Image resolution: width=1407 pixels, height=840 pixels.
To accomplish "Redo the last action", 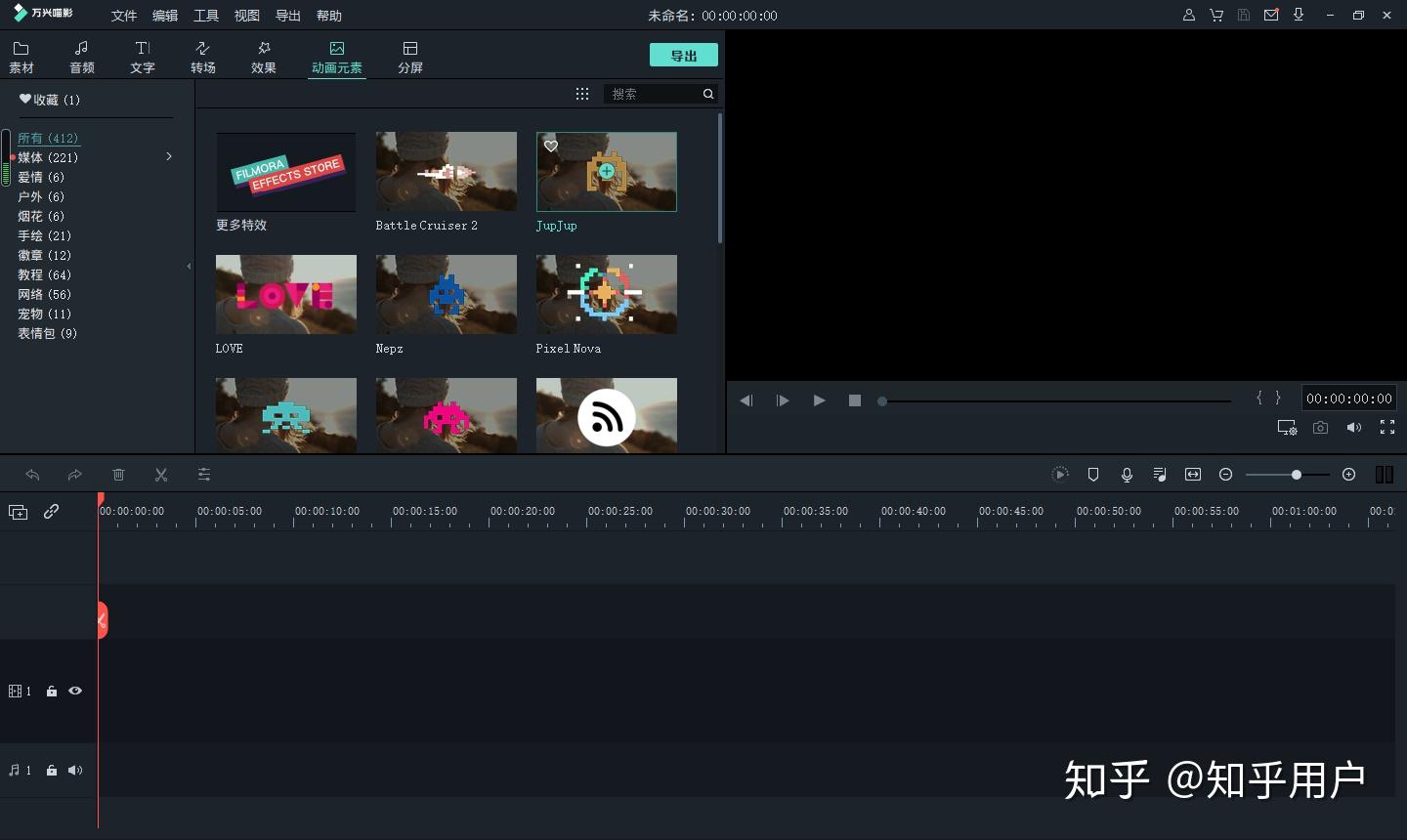I will [75, 475].
